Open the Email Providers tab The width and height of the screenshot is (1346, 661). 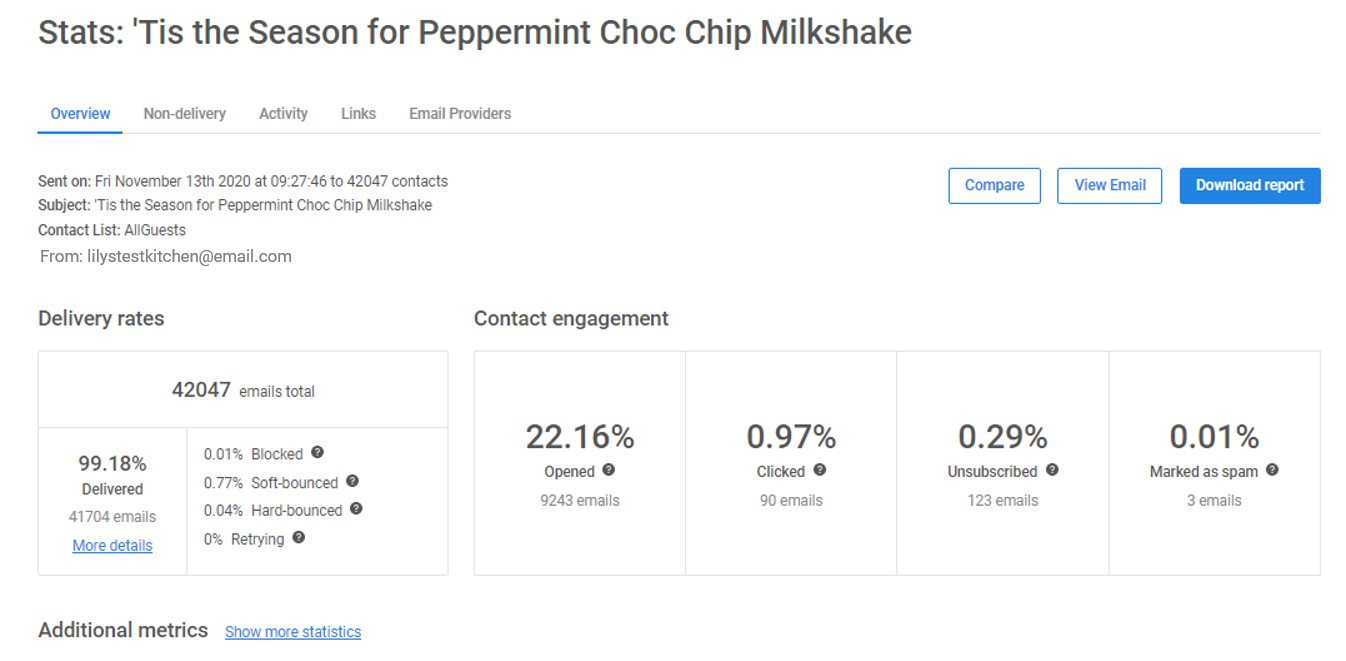tap(459, 113)
